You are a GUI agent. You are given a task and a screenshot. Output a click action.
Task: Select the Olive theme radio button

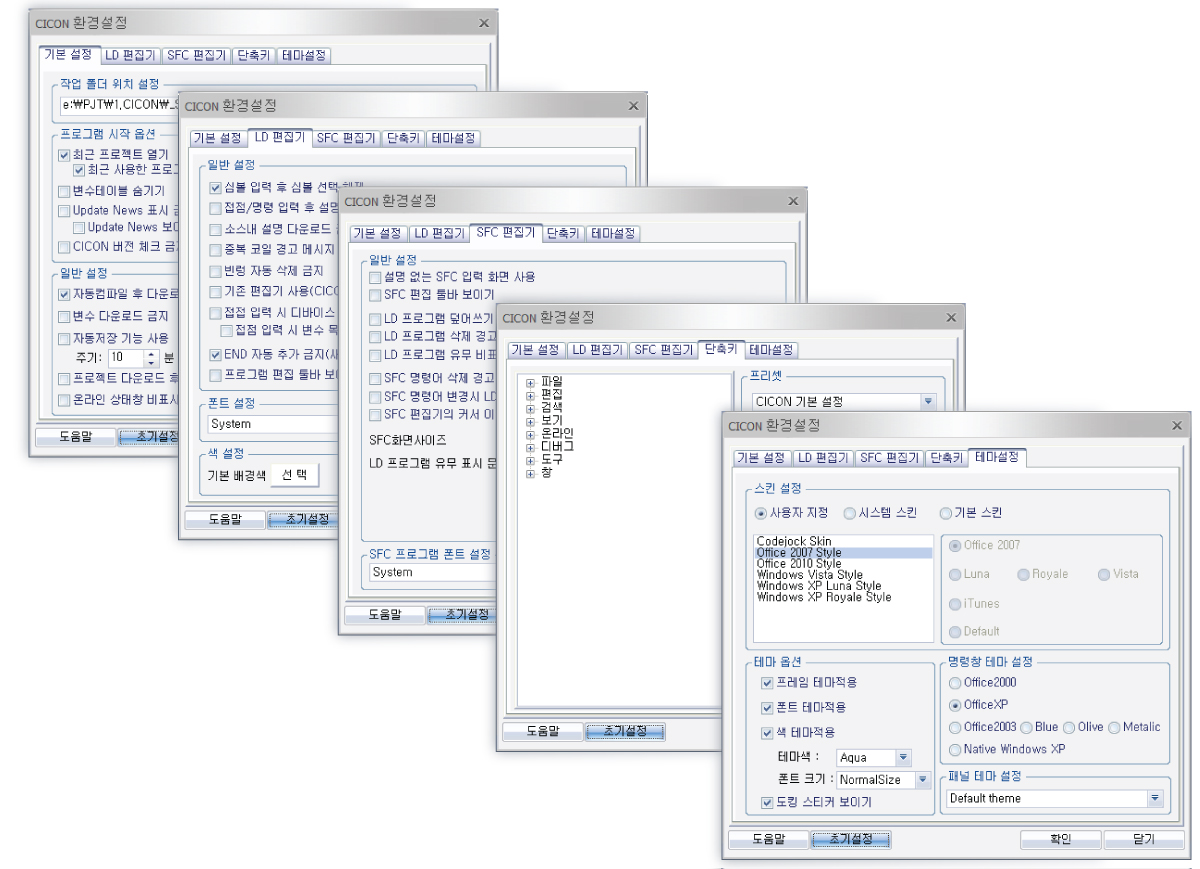click(x=1069, y=727)
